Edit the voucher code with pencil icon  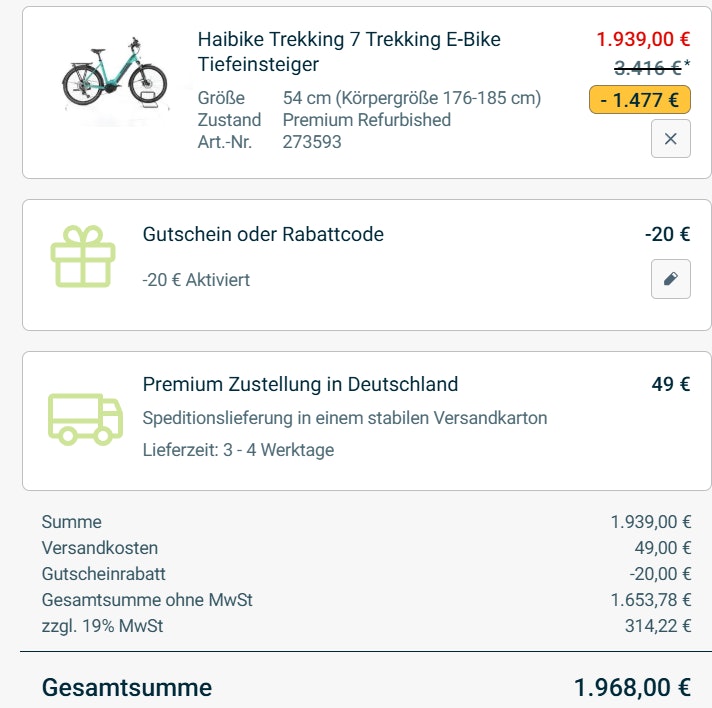pyautogui.click(x=670, y=279)
